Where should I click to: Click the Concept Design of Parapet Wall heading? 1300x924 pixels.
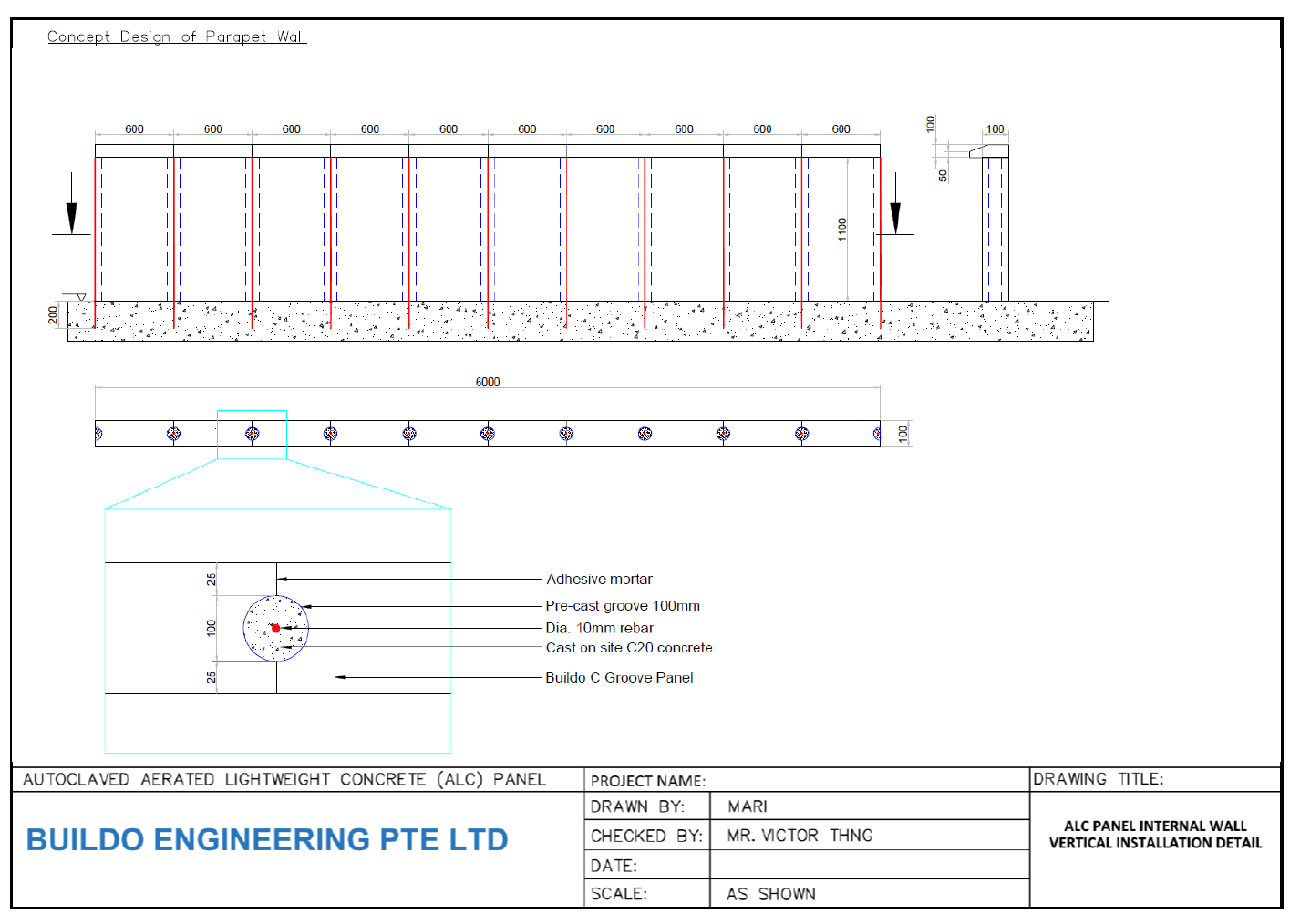coord(177,36)
